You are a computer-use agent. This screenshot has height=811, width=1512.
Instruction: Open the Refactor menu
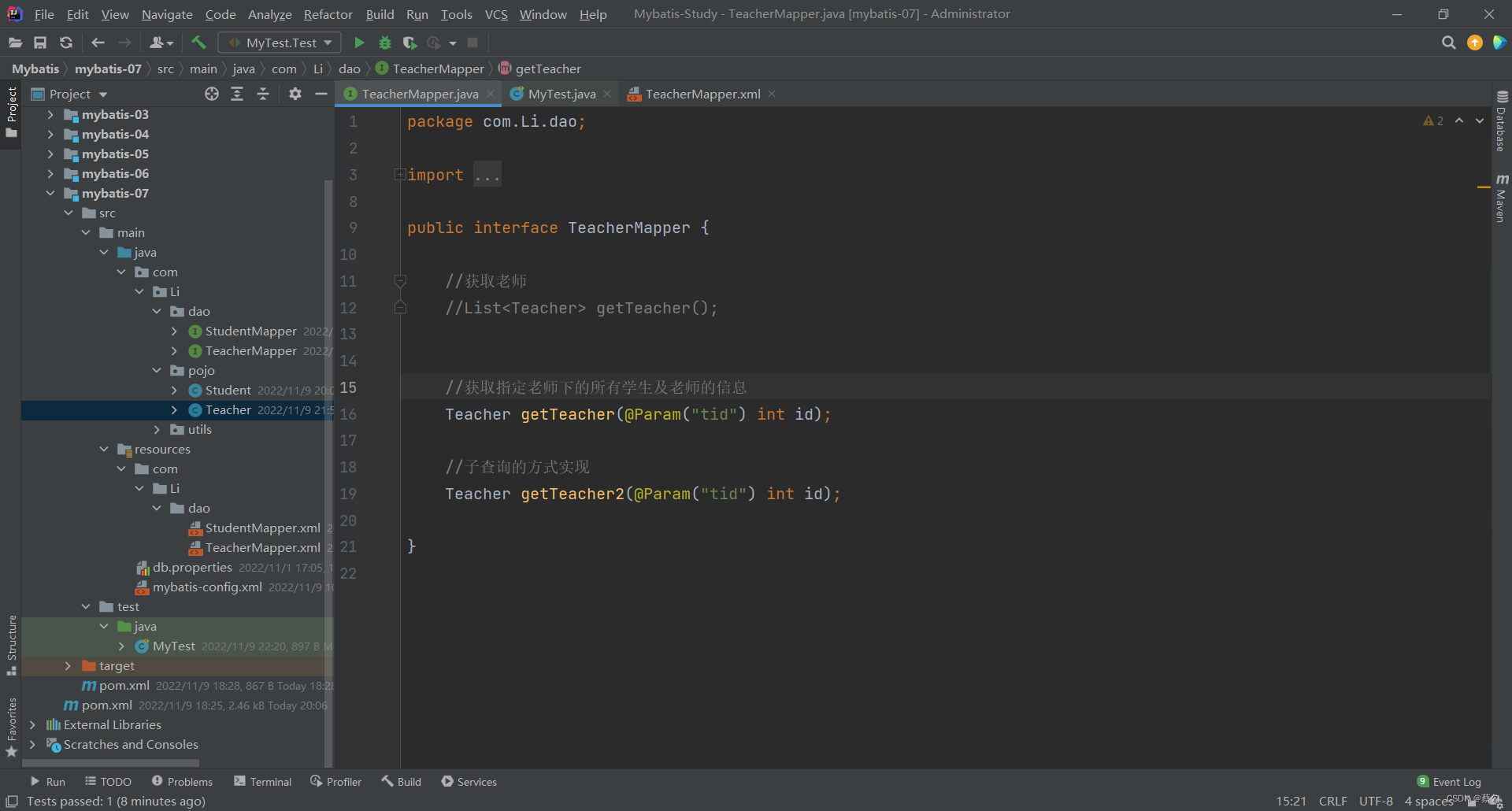tap(328, 14)
